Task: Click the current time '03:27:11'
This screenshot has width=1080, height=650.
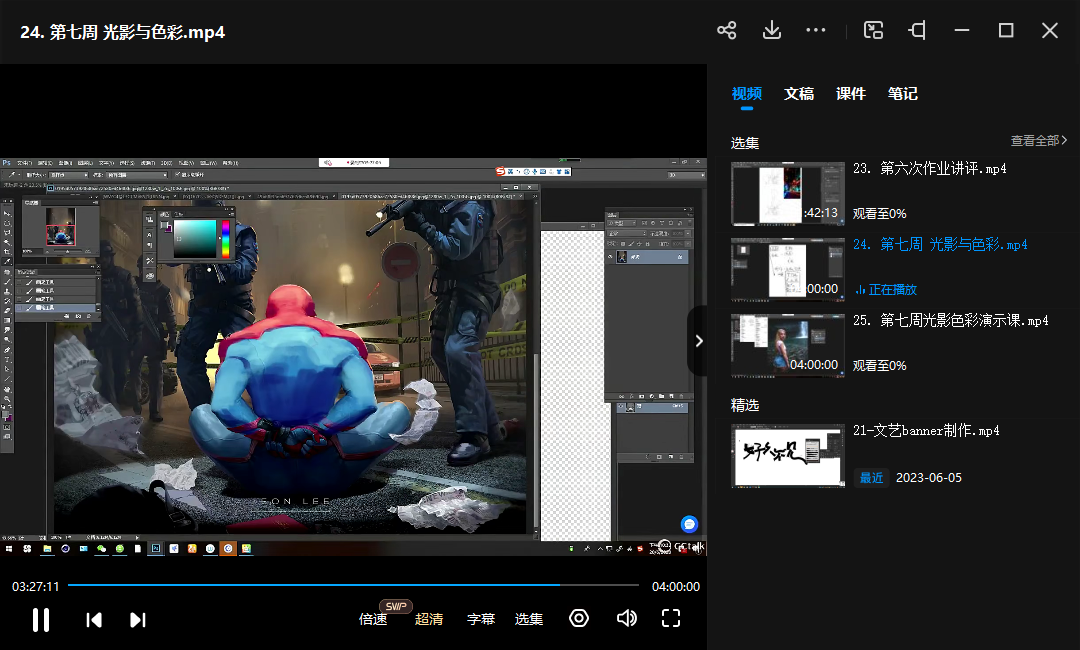Action: (x=36, y=587)
